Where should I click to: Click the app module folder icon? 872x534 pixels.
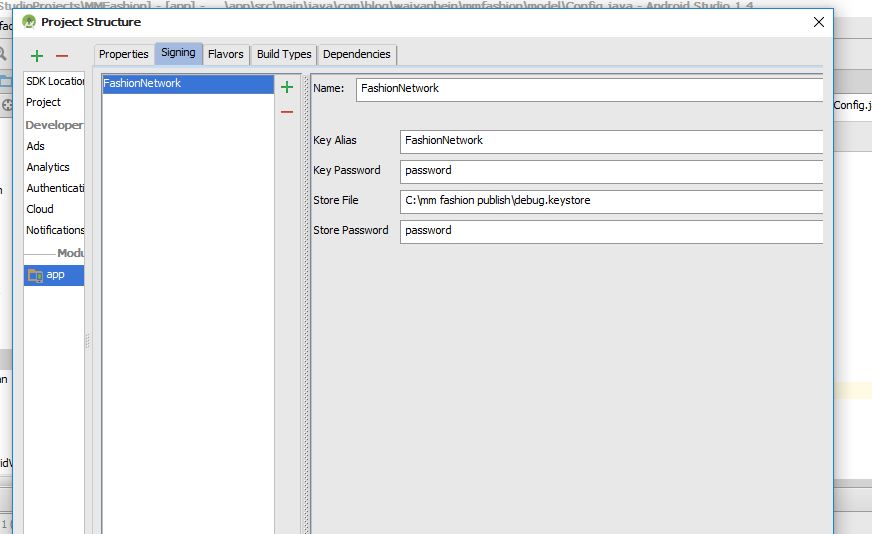click(x=35, y=275)
